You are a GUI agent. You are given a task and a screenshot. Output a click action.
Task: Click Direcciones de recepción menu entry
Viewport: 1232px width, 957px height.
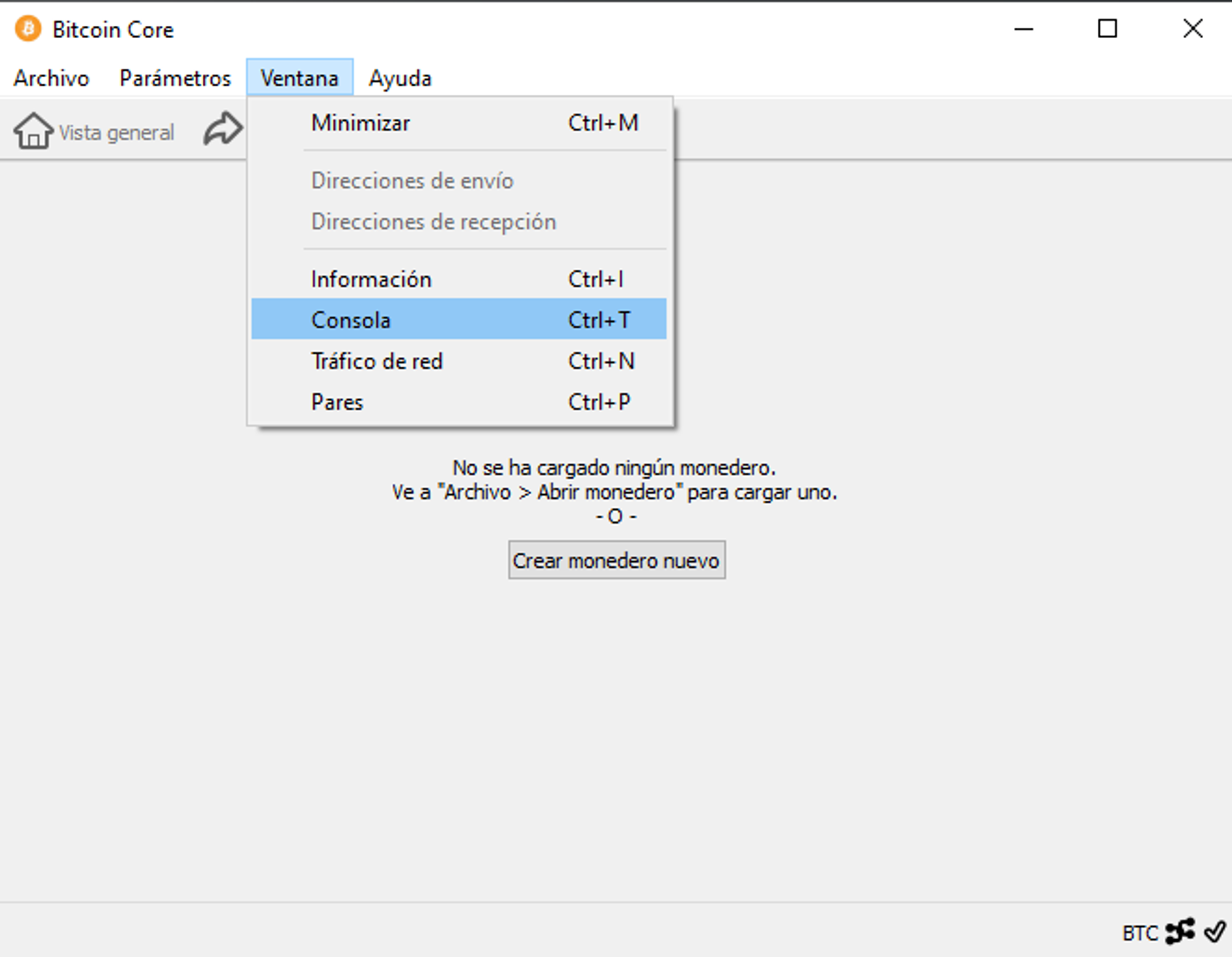coord(459,221)
